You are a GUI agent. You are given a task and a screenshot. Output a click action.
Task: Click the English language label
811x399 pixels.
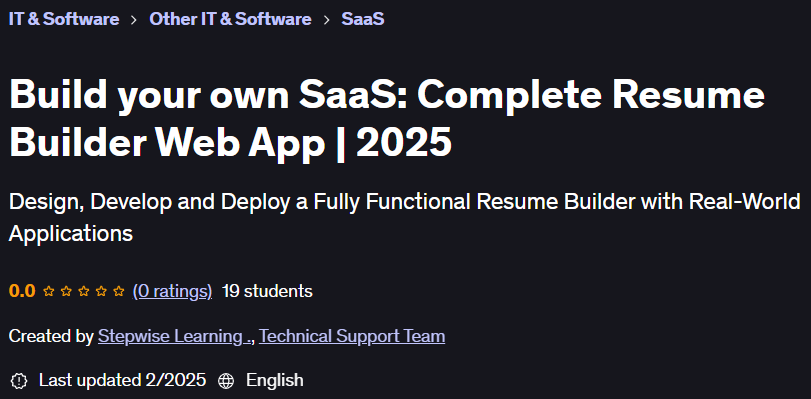275,381
